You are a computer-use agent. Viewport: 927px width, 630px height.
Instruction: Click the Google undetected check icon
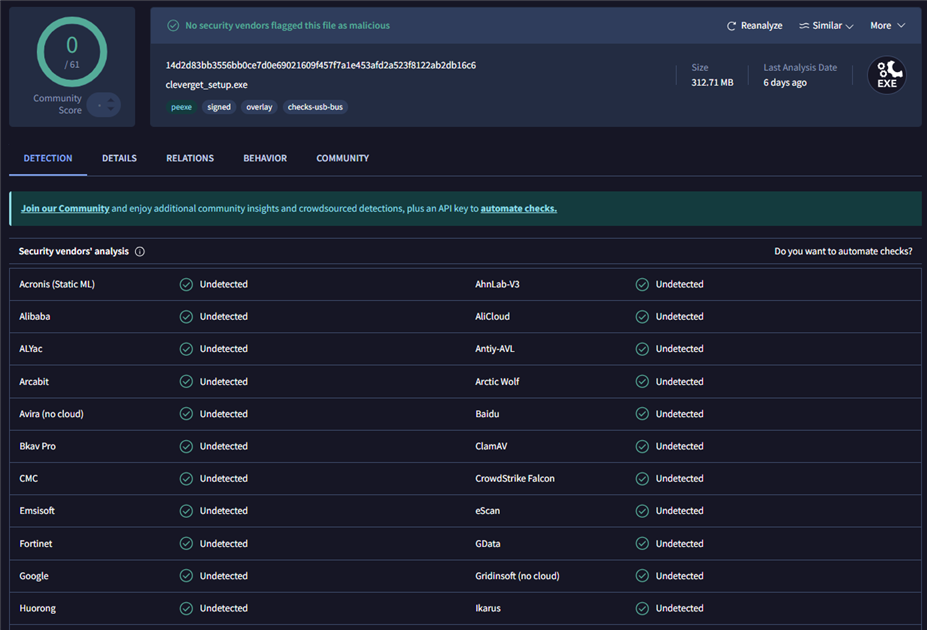pyautogui.click(x=186, y=576)
